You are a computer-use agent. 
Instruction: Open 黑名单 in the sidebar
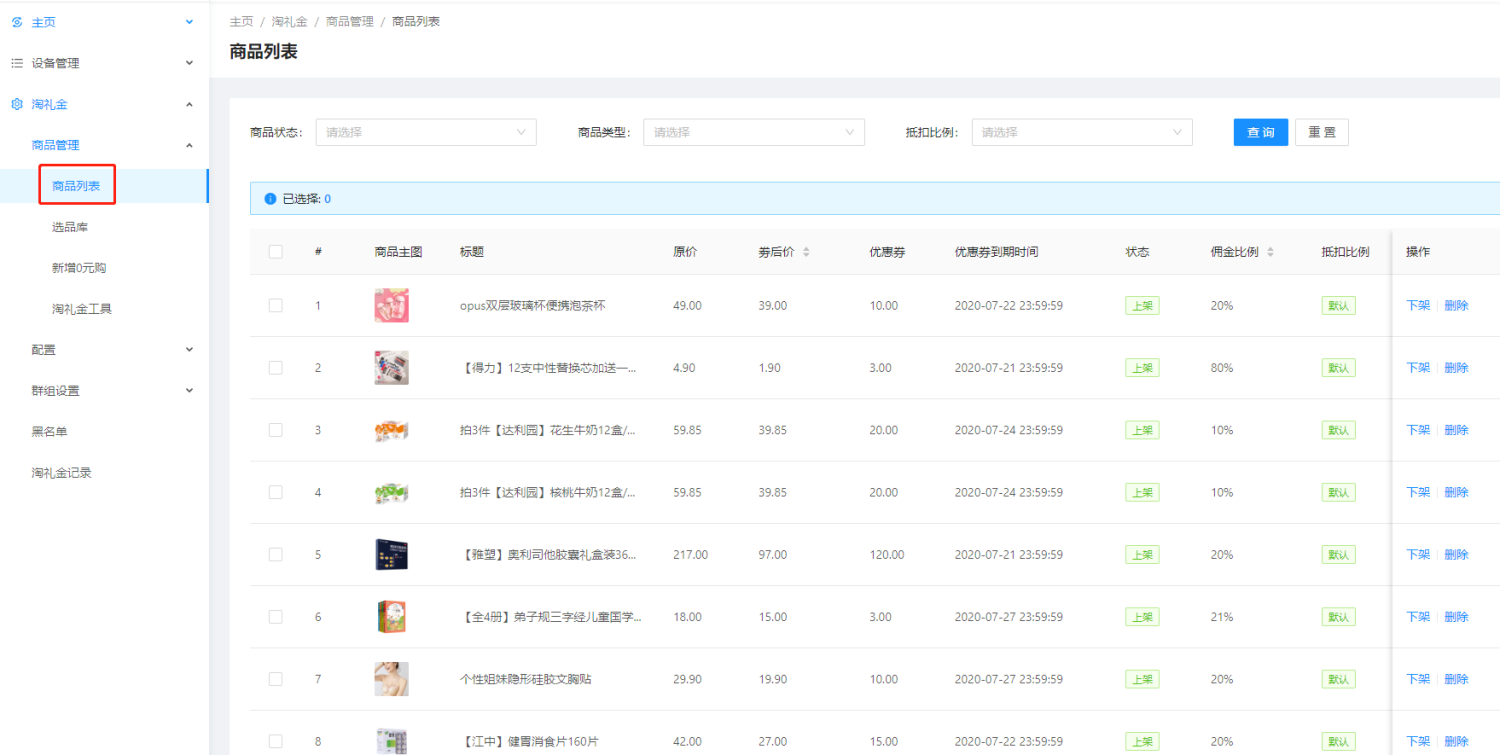point(50,432)
